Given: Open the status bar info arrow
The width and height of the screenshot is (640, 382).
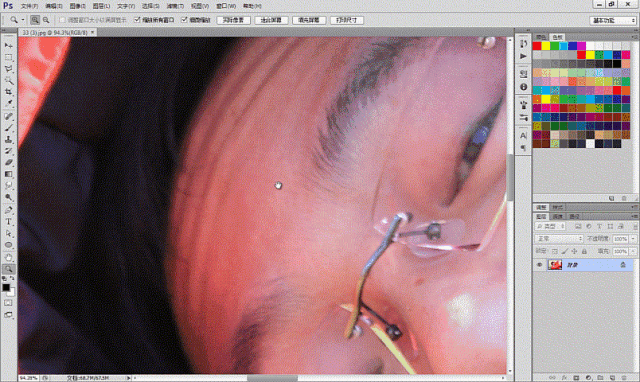Looking at the screenshot, I should (128, 378).
